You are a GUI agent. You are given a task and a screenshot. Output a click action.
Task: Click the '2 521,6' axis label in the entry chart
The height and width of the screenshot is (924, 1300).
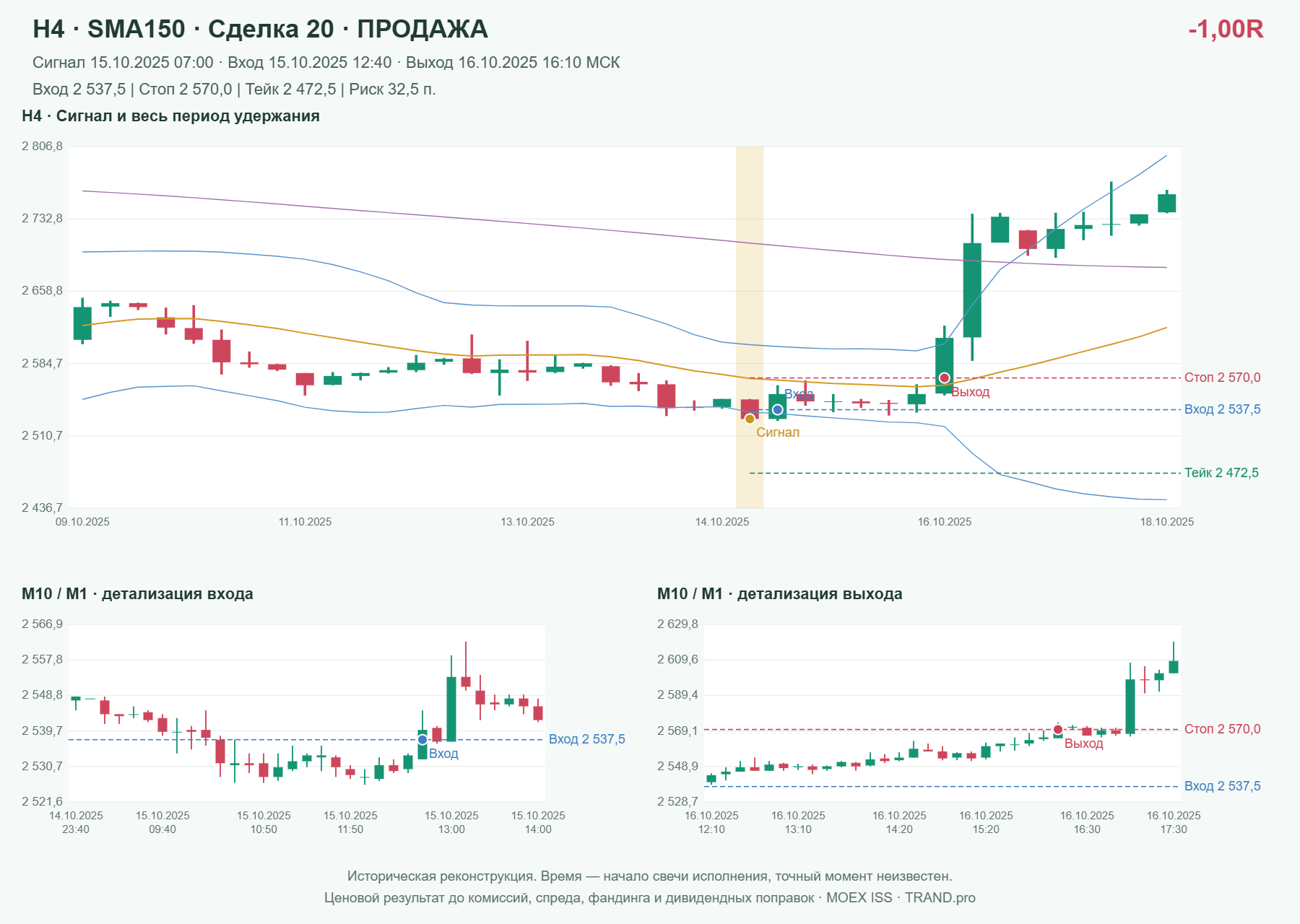point(42,801)
